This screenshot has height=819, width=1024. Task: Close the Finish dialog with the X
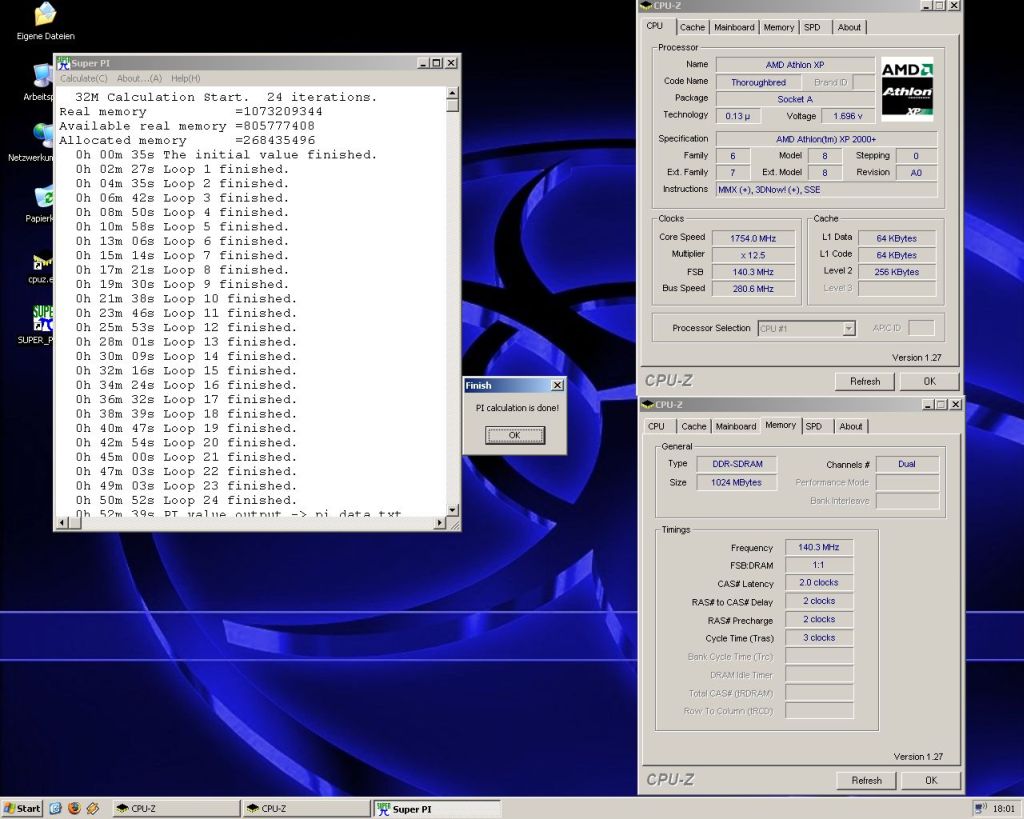click(x=557, y=385)
